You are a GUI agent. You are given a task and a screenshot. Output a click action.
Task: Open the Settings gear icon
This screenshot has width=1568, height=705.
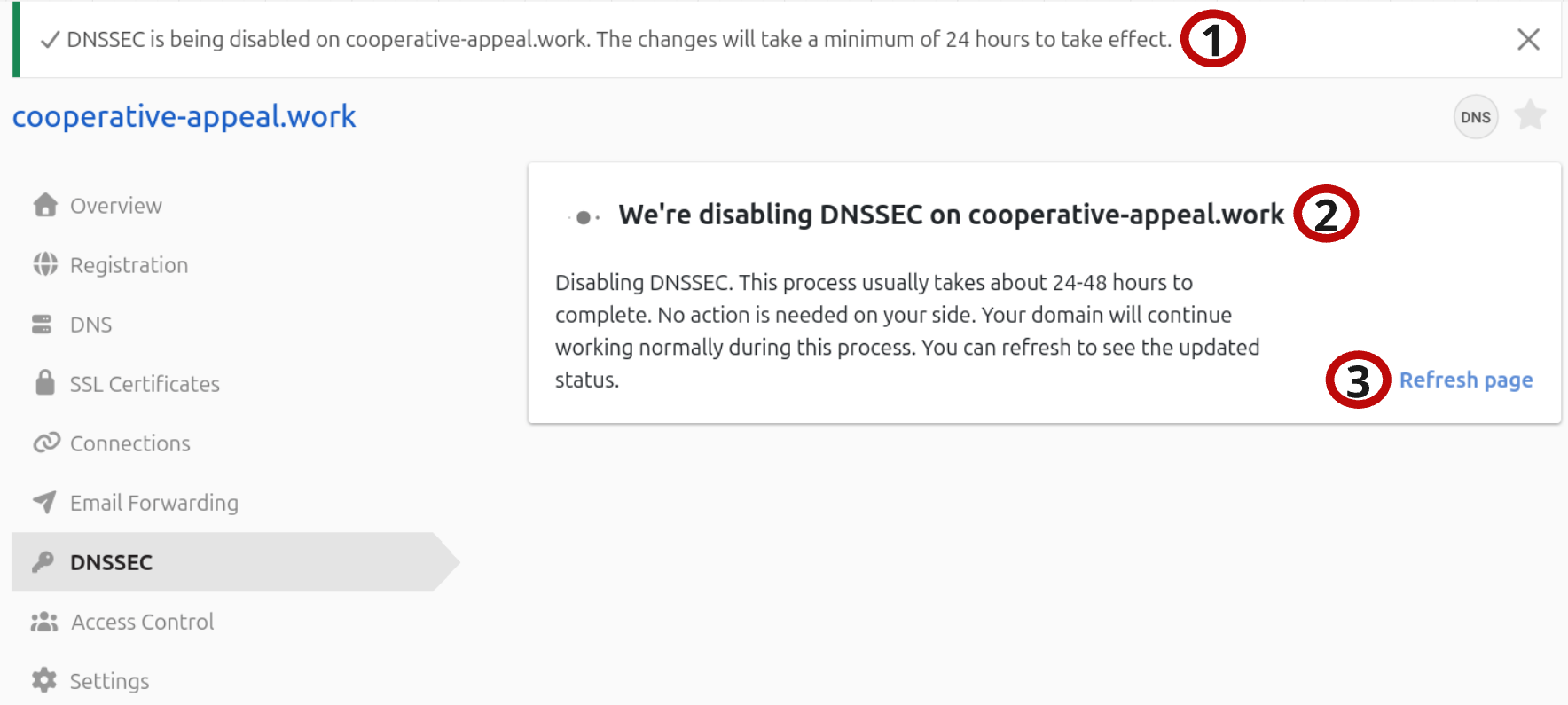click(43, 680)
